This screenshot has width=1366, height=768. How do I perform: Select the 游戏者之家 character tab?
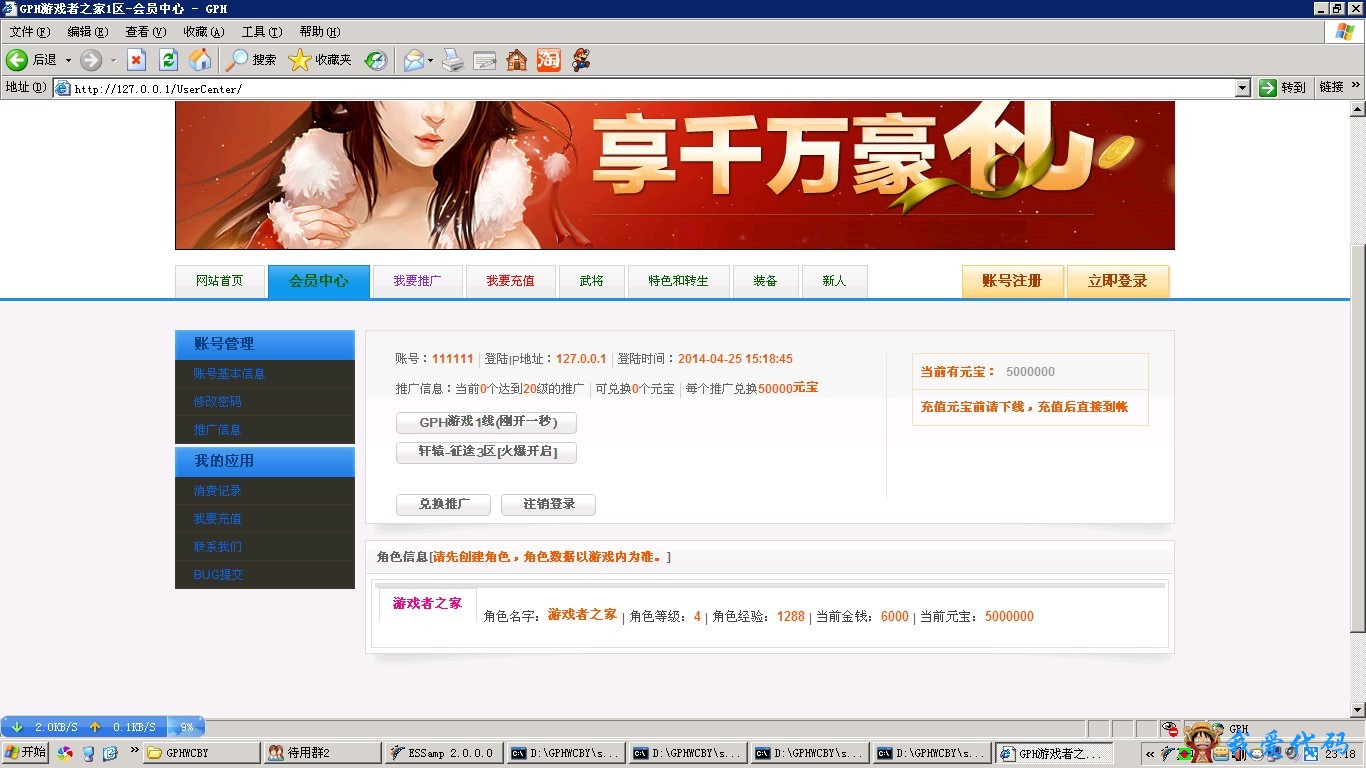(428, 604)
